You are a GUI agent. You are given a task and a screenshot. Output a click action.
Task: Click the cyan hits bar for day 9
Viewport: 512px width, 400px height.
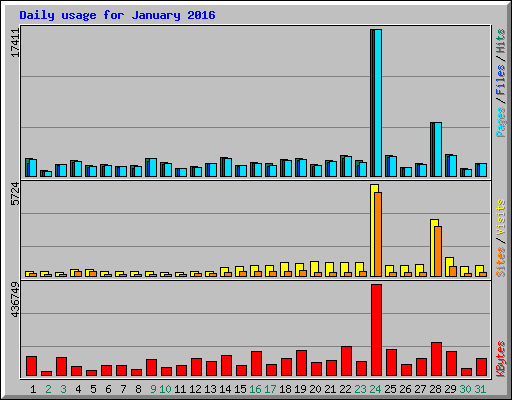153,168
